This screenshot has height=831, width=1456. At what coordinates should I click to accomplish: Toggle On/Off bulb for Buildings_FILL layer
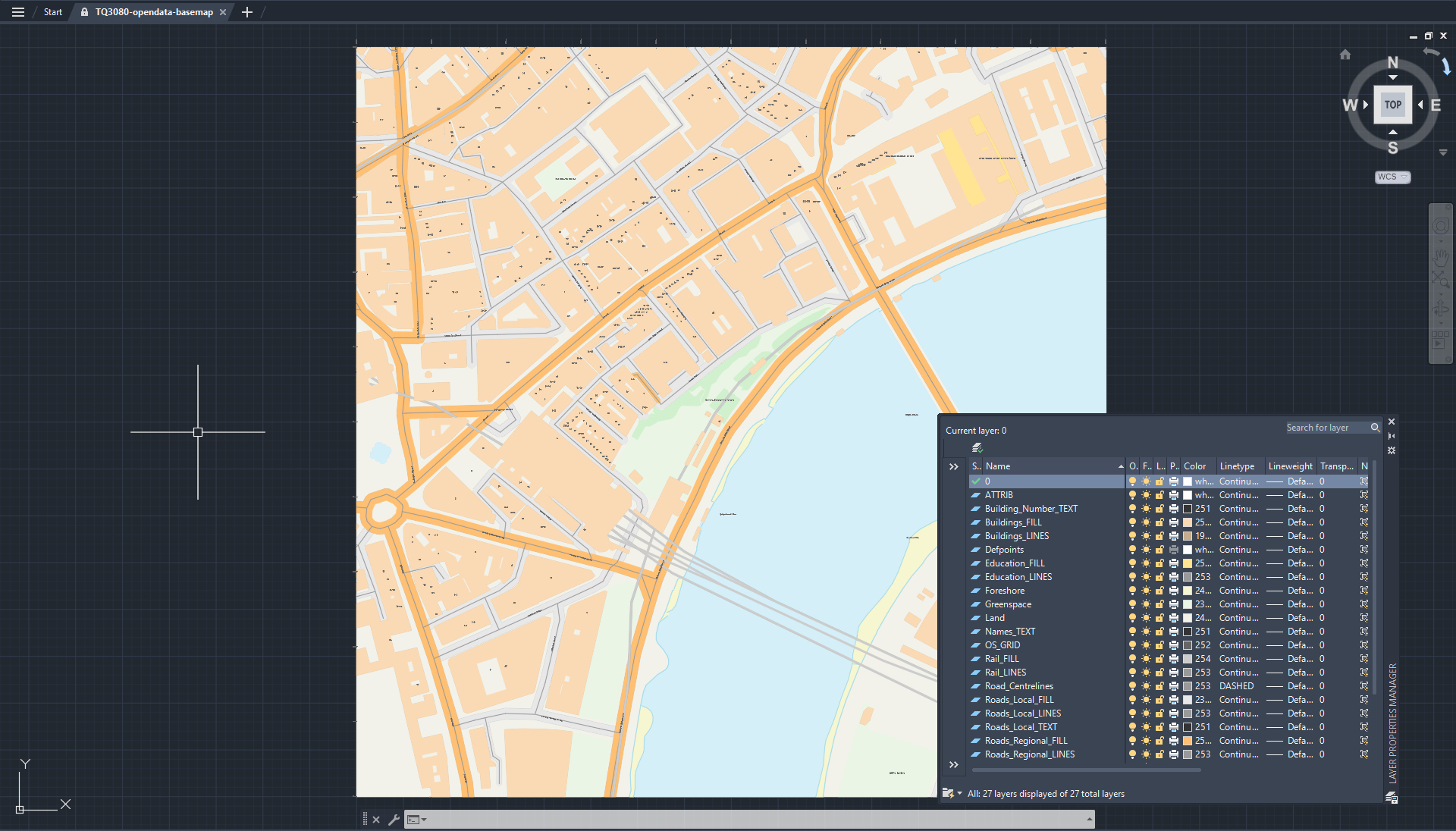(1132, 522)
